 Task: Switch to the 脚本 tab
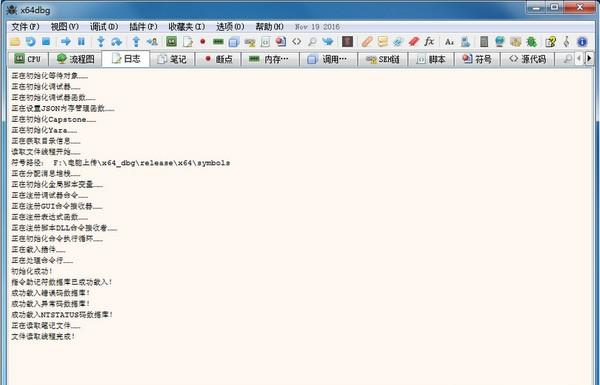[431, 59]
